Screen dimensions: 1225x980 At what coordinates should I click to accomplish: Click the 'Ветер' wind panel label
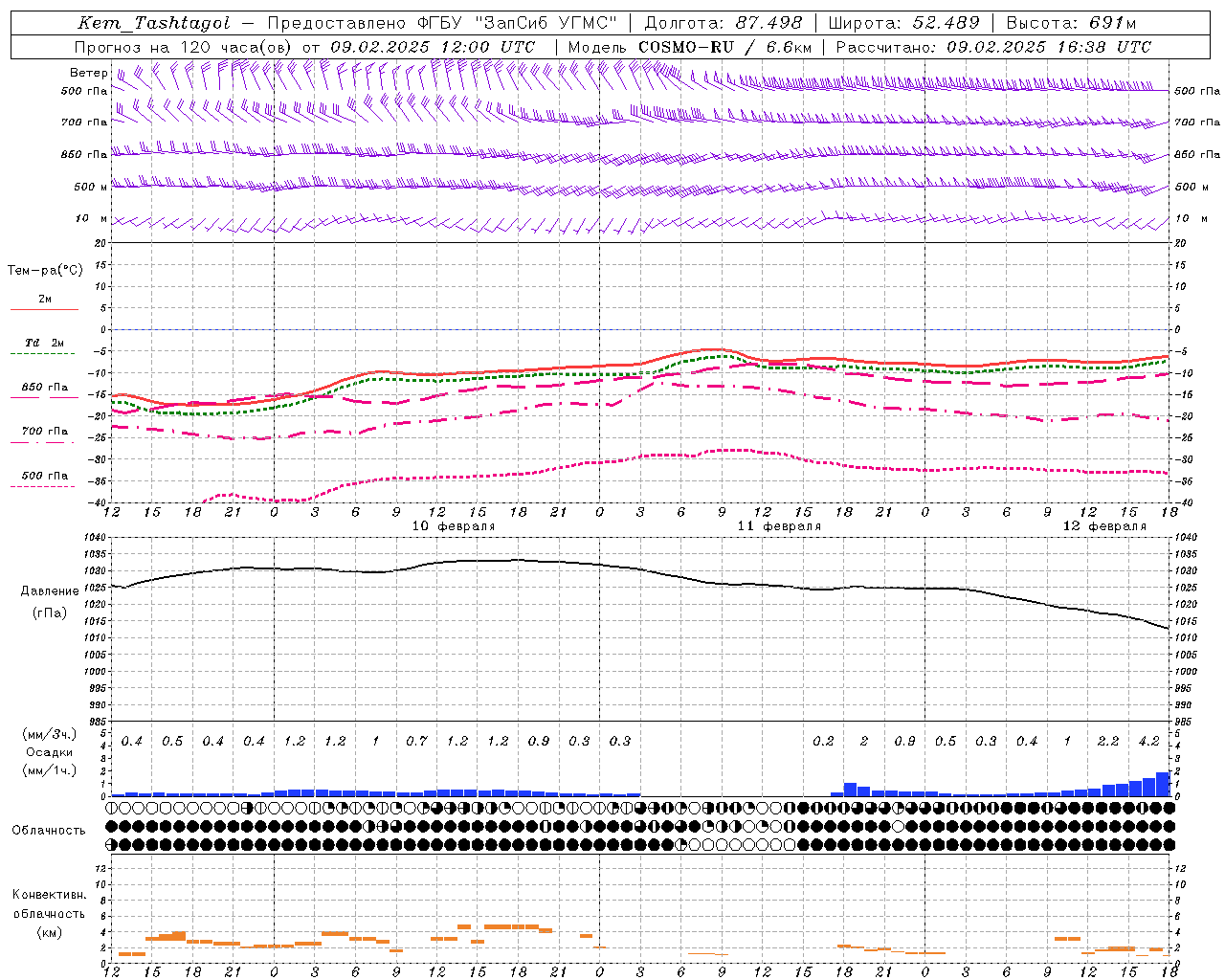click(x=89, y=73)
